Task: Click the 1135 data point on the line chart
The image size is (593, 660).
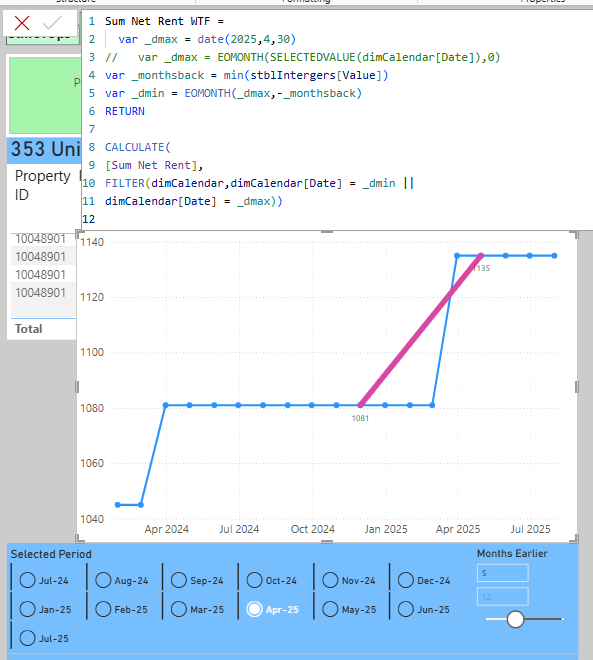Action: click(x=481, y=255)
